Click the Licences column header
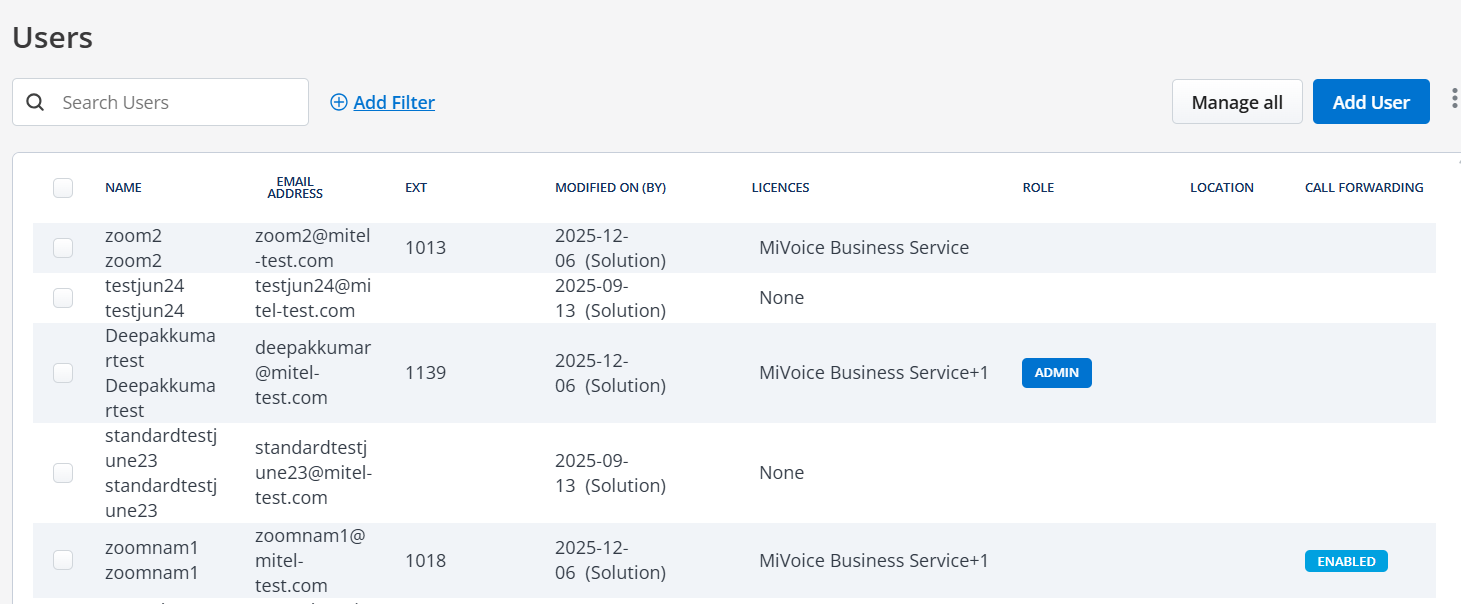The width and height of the screenshot is (1461, 604). (x=780, y=188)
